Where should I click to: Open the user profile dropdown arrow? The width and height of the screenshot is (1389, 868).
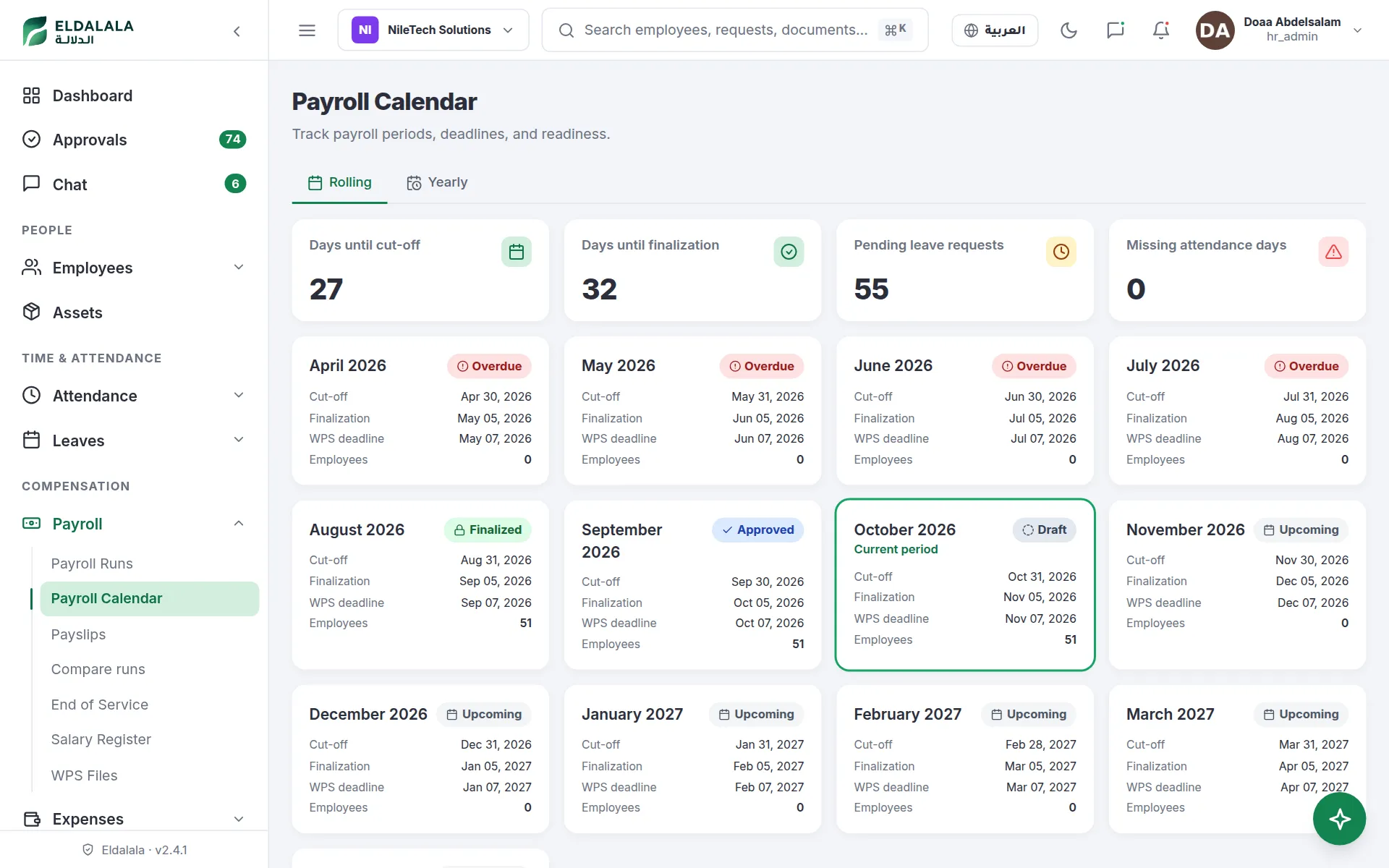[x=1357, y=30]
